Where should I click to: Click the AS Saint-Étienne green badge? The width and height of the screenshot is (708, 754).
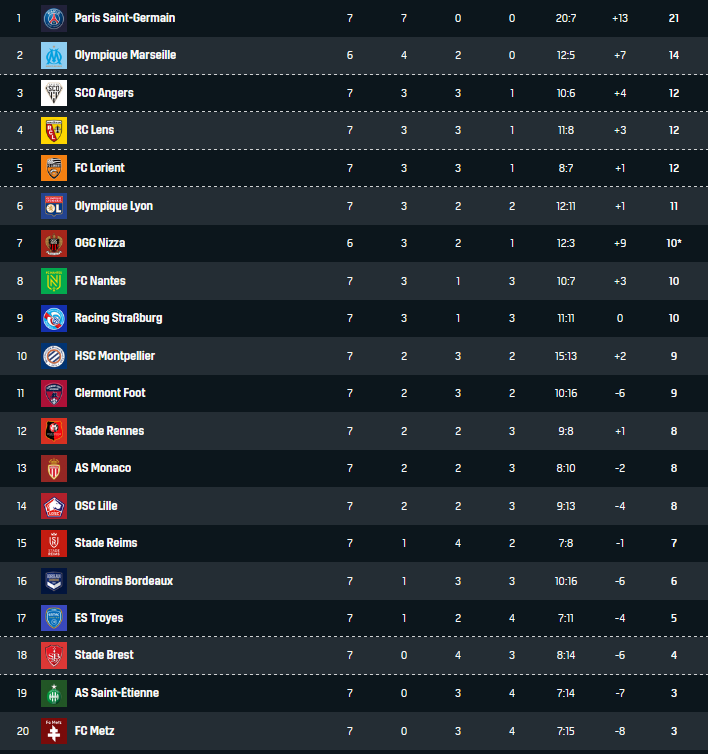(53, 693)
